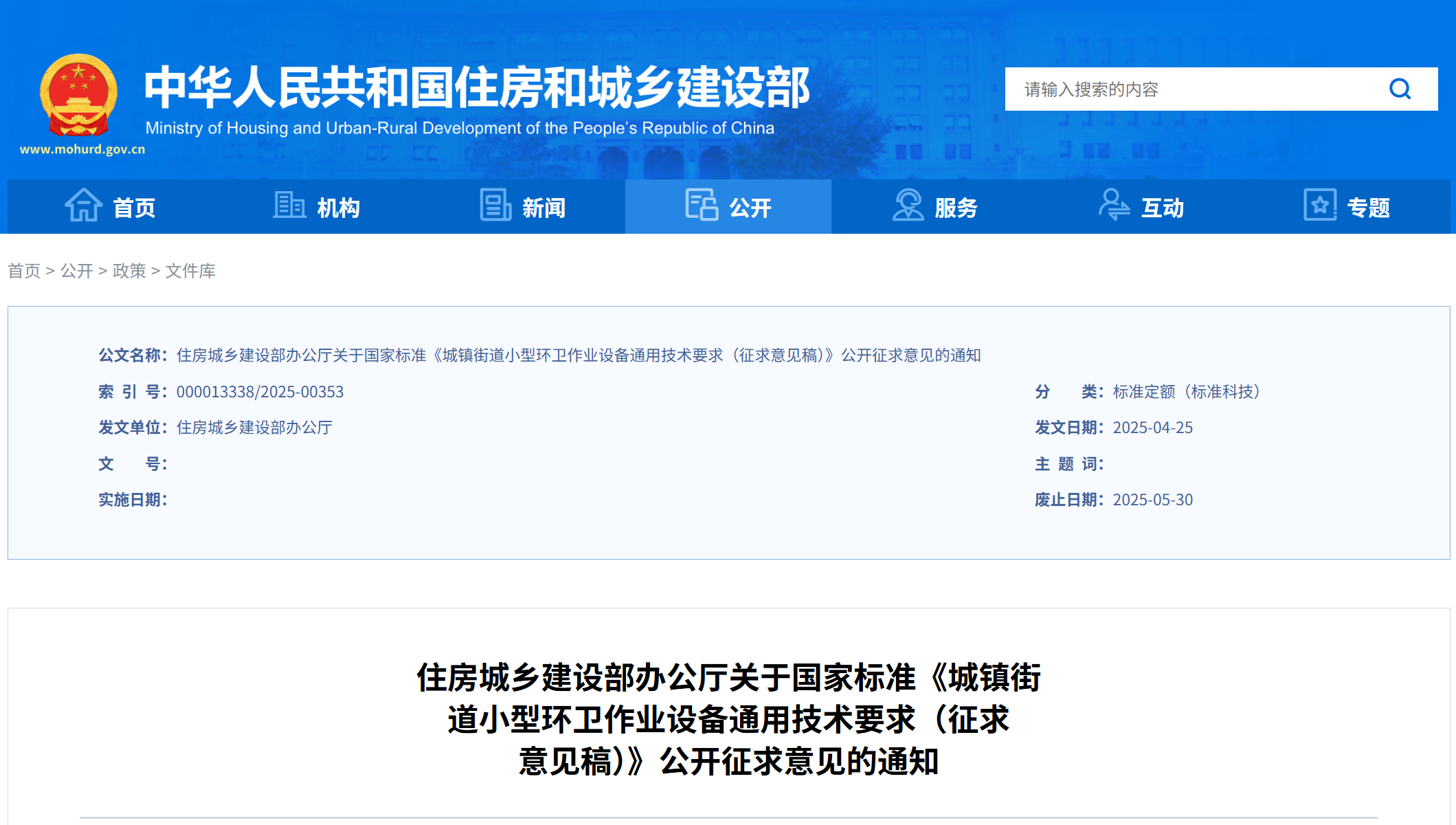Go to 首页 in breadcrumb
Viewport: 1456px width, 825px height.
(24, 271)
